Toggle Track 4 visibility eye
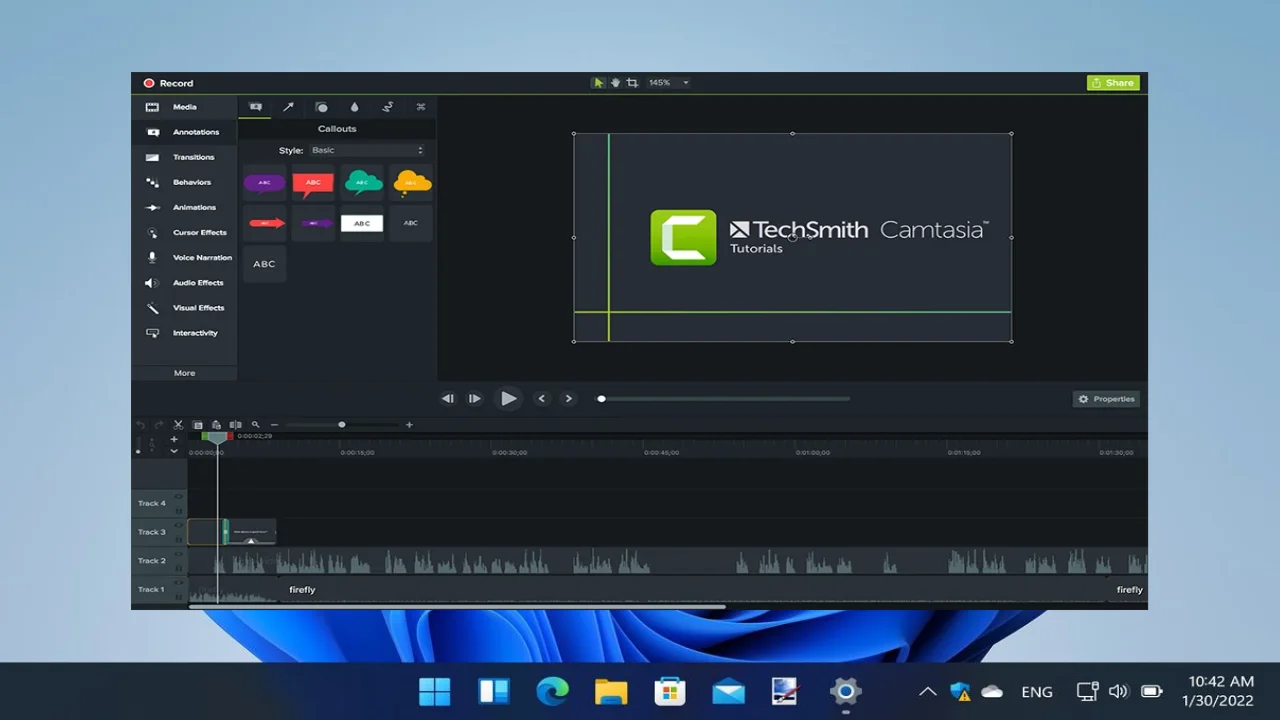The image size is (1280, 720). point(179,497)
